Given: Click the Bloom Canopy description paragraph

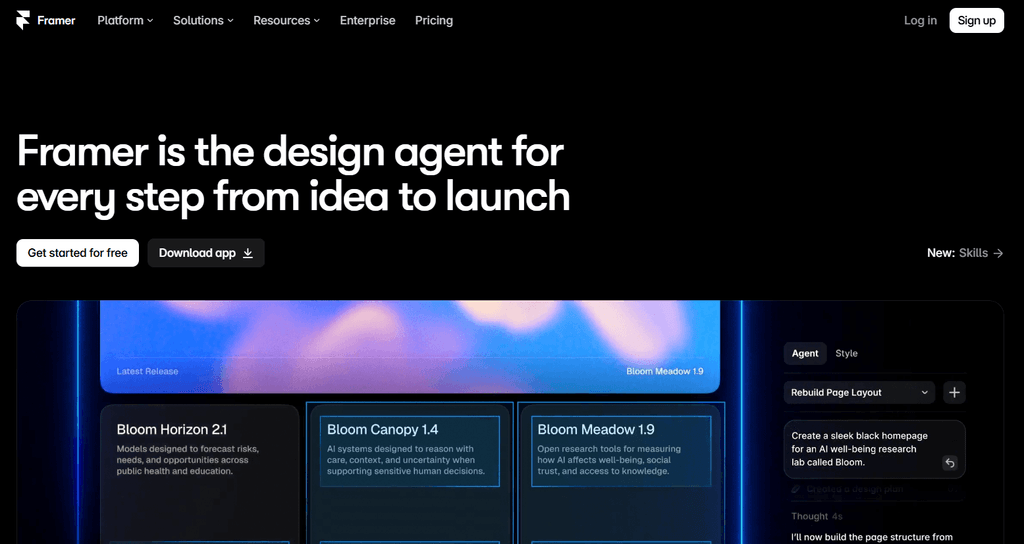Looking at the screenshot, I should pos(406,460).
